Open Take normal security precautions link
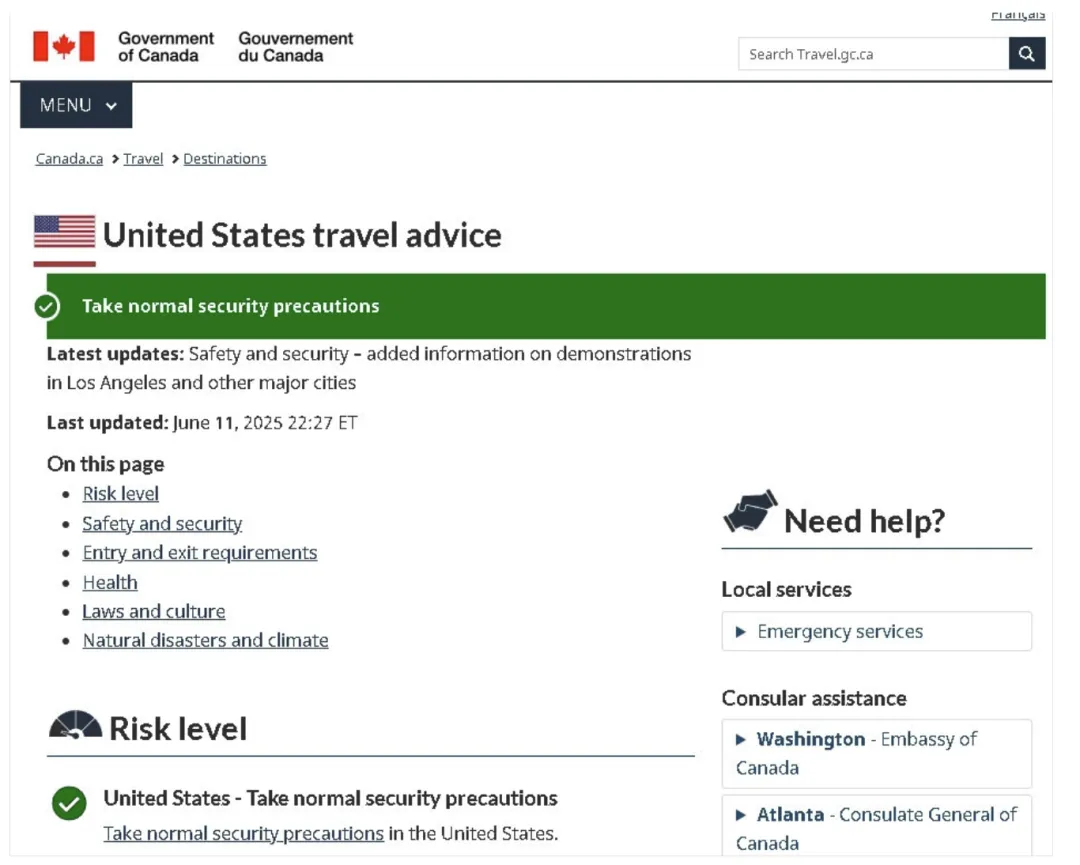The height and width of the screenshot is (865, 1080). point(243,833)
